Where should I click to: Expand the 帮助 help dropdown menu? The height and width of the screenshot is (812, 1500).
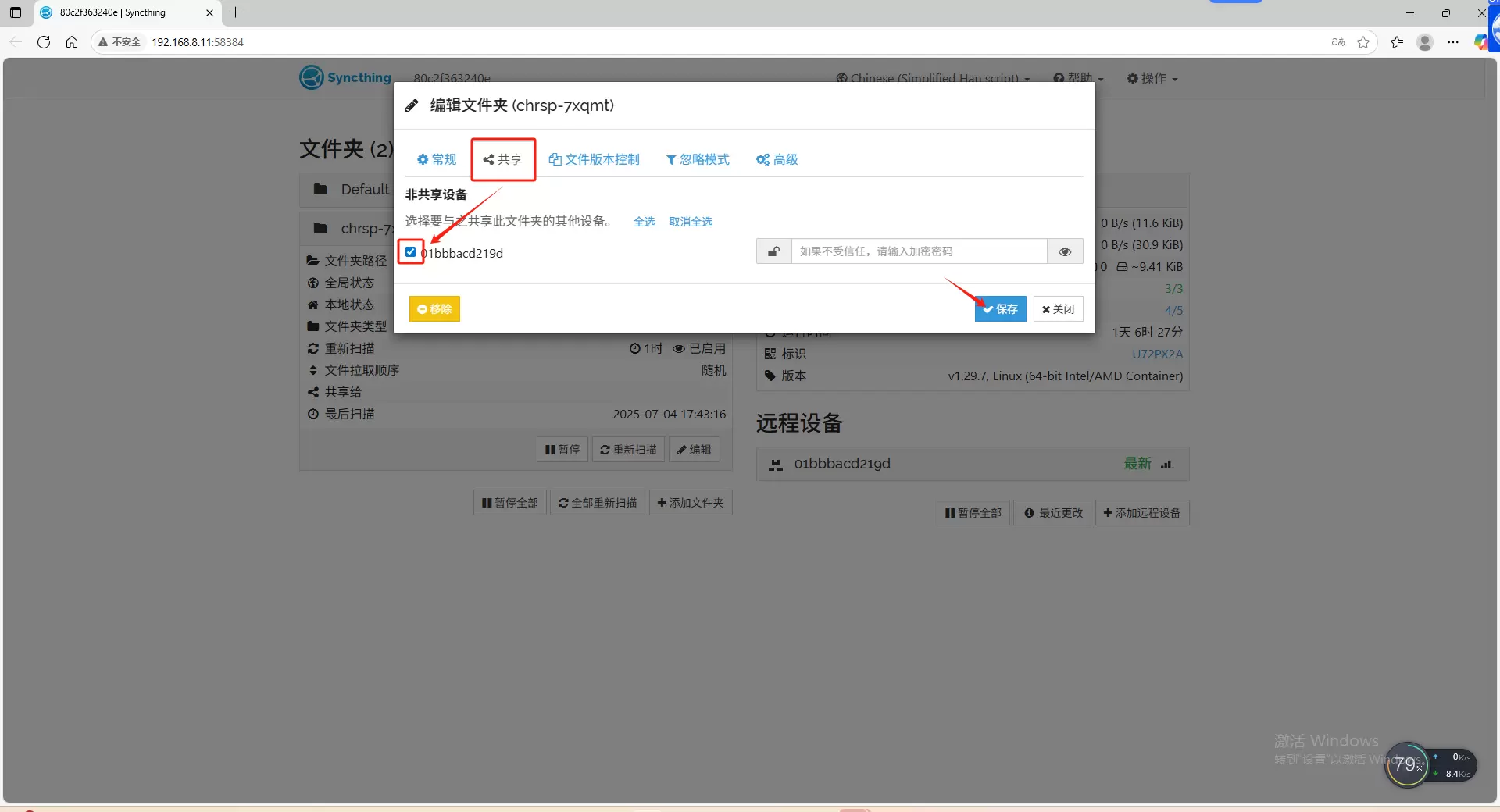pyautogui.click(x=1079, y=78)
